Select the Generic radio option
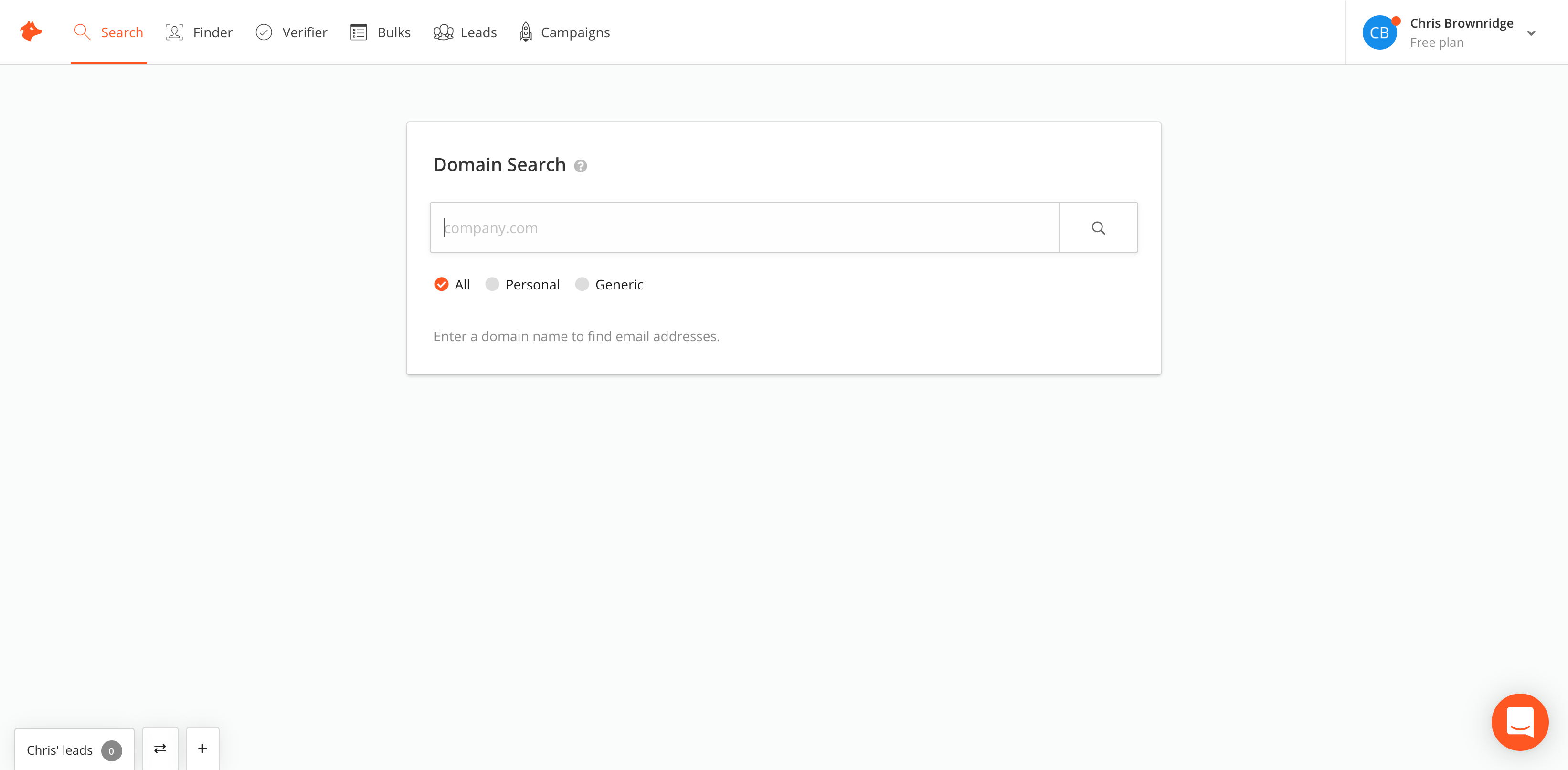Screen dimensions: 1568x770 [609, 285]
